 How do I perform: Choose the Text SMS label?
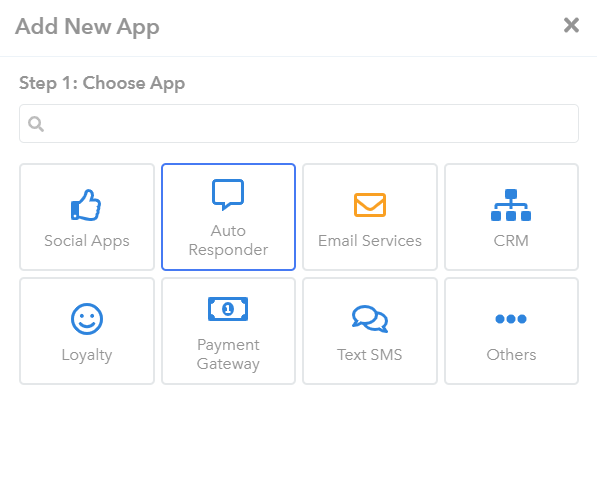point(370,355)
